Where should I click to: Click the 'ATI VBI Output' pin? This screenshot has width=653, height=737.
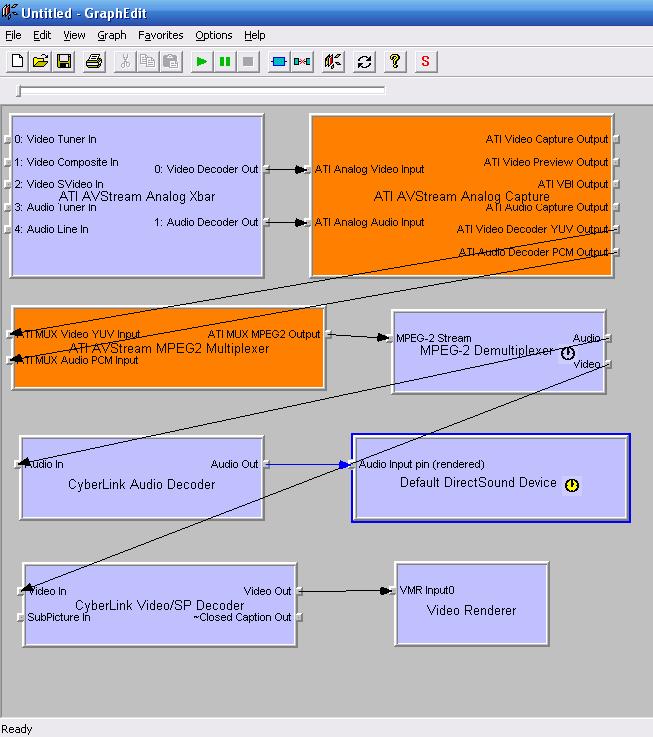573,184
